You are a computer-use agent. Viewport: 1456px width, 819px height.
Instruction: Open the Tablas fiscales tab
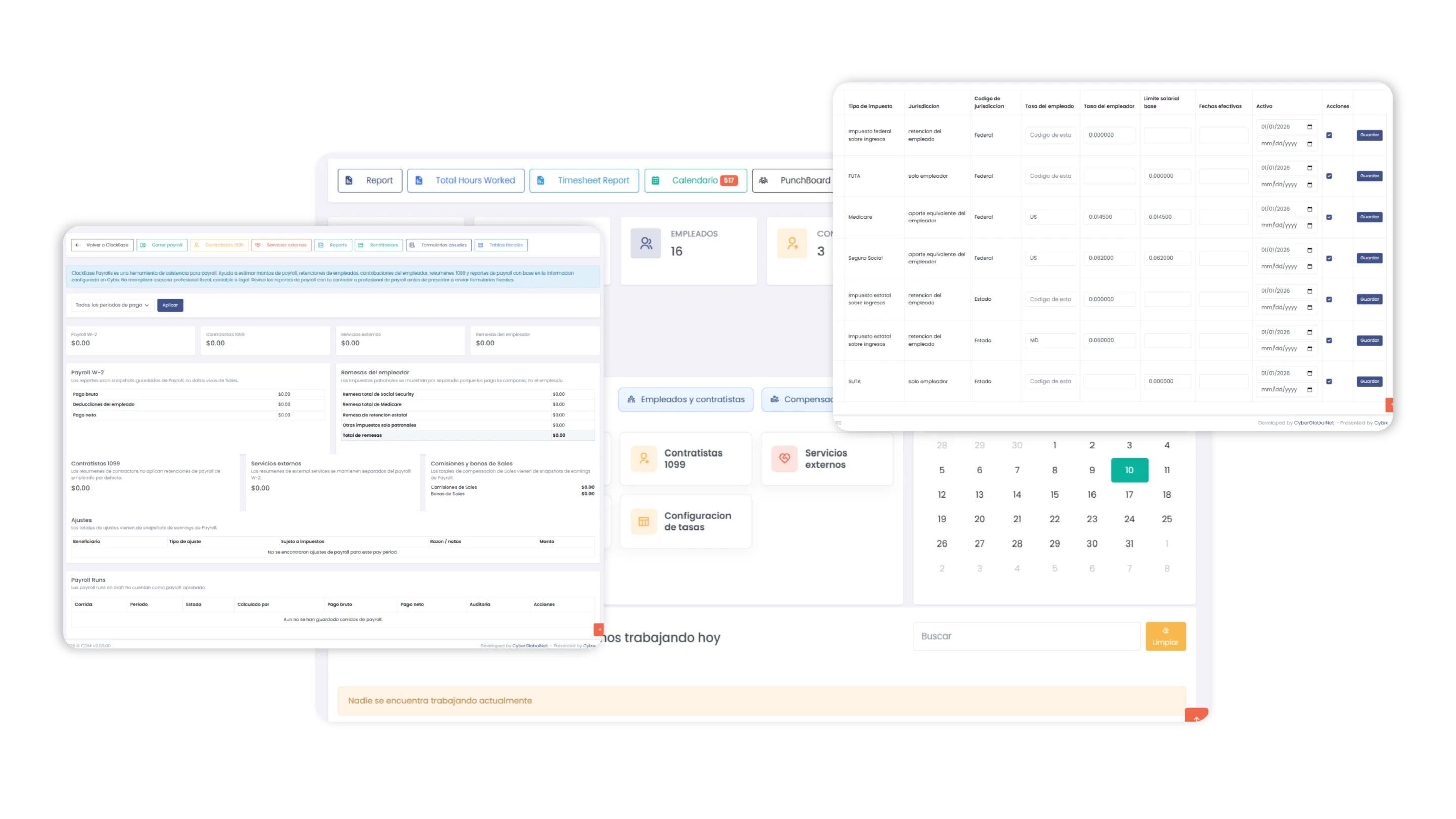pos(501,245)
